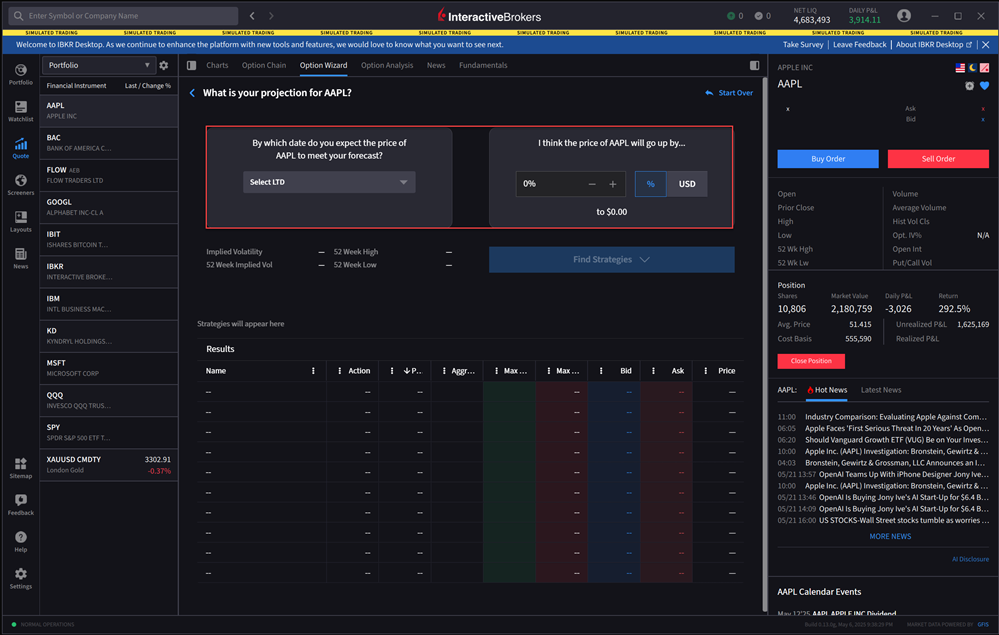Viewport: 999px width, 635px height.
Task: Click the MORE NEWS link
Action: [x=890, y=536]
